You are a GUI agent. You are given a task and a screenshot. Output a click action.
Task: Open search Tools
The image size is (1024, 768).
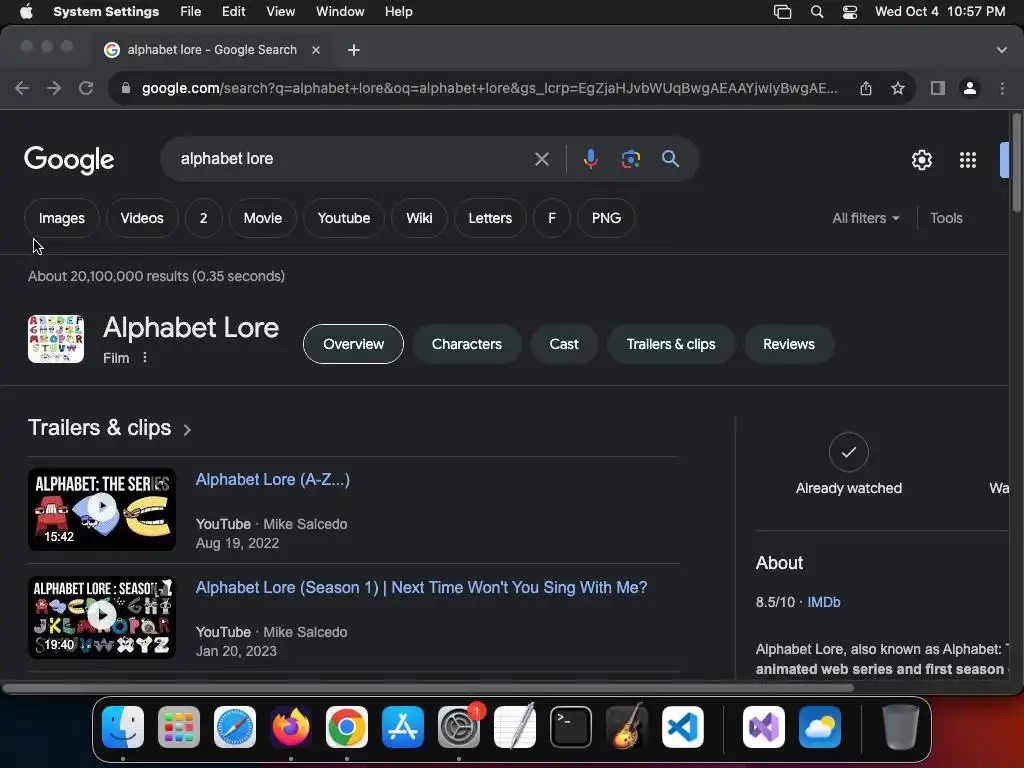[x=946, y=218]
